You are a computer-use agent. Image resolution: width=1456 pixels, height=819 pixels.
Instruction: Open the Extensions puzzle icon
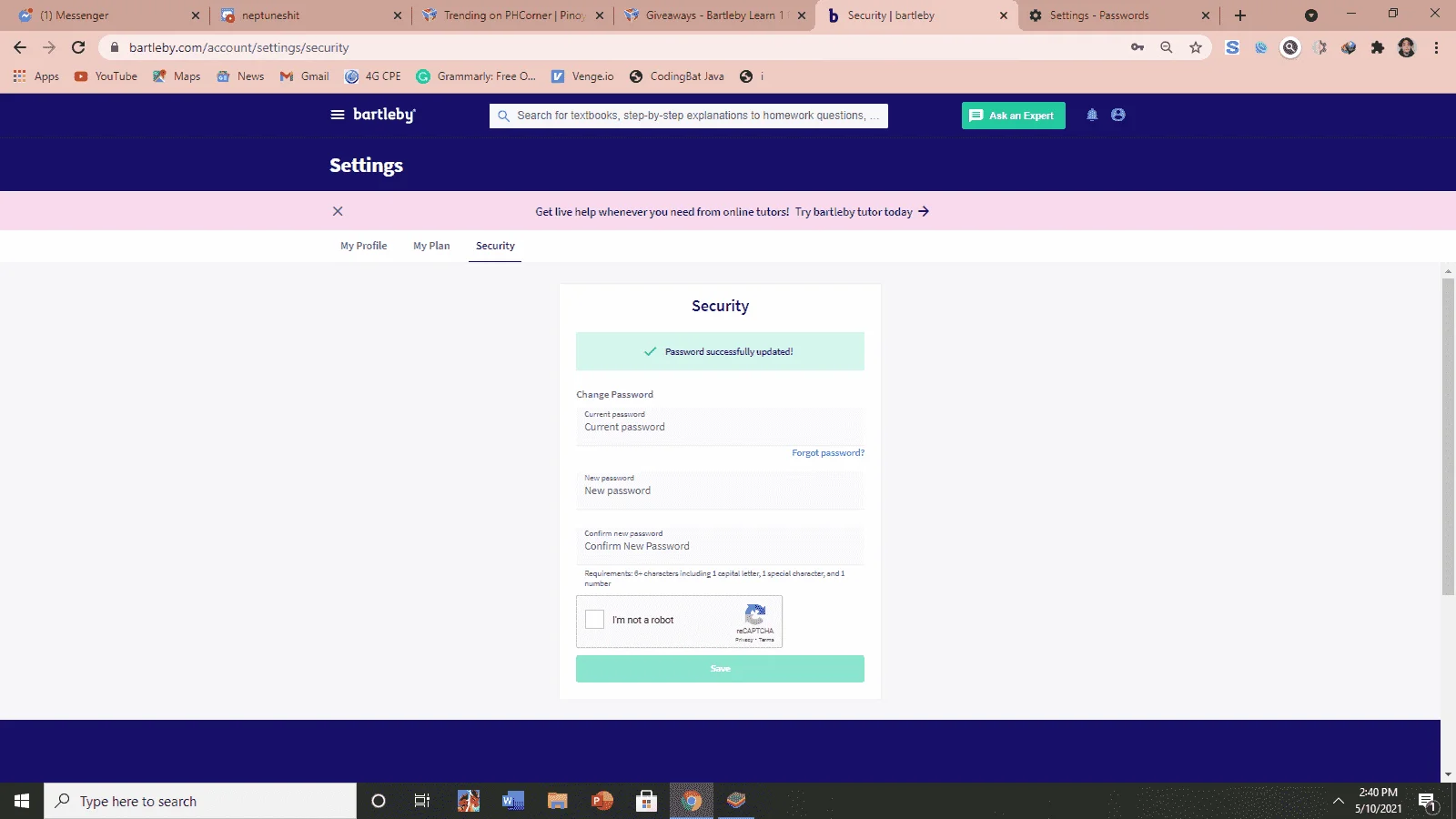[x=1378, y=47]
